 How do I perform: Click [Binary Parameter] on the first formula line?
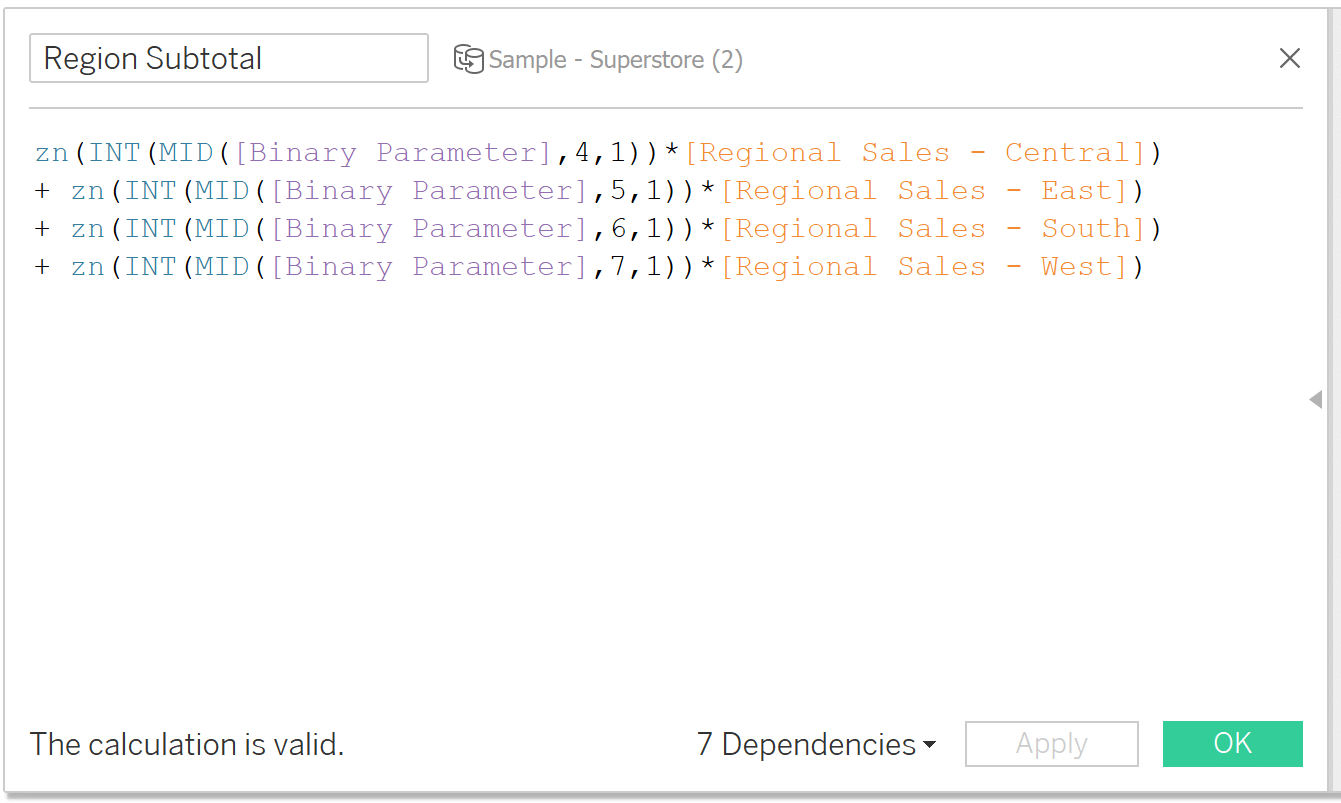391,153
